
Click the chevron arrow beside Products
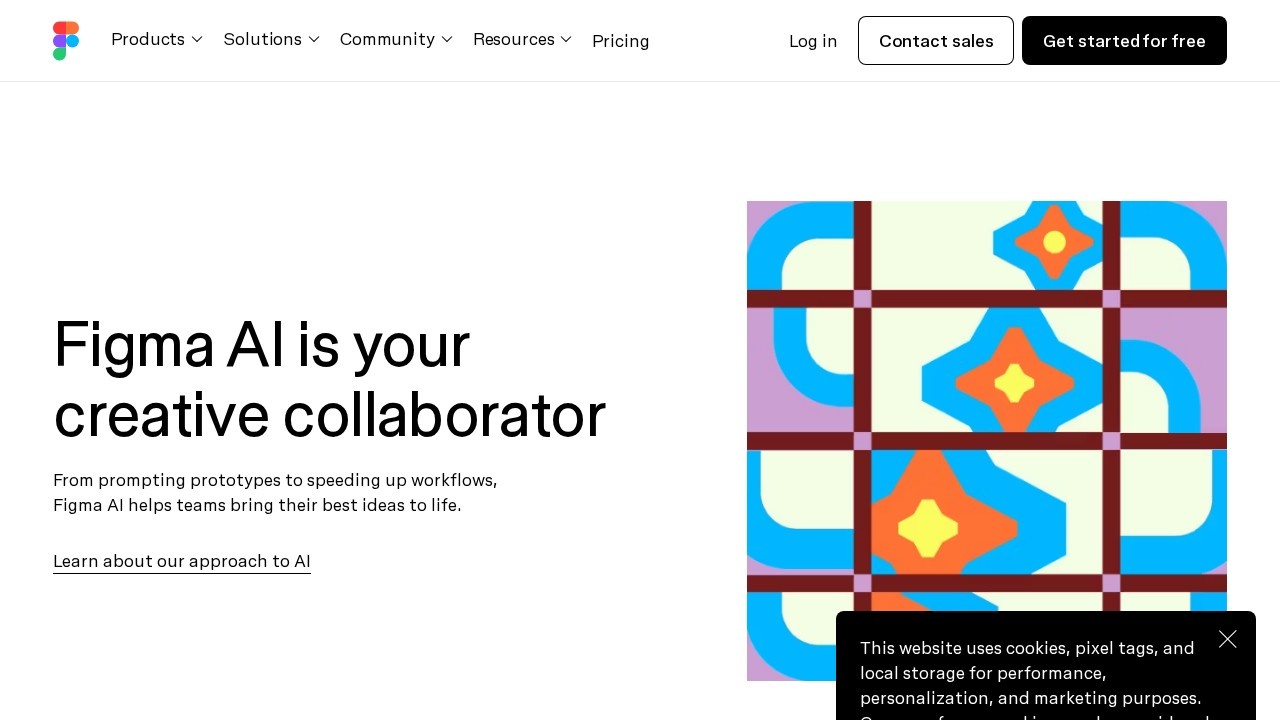point(197,39)
